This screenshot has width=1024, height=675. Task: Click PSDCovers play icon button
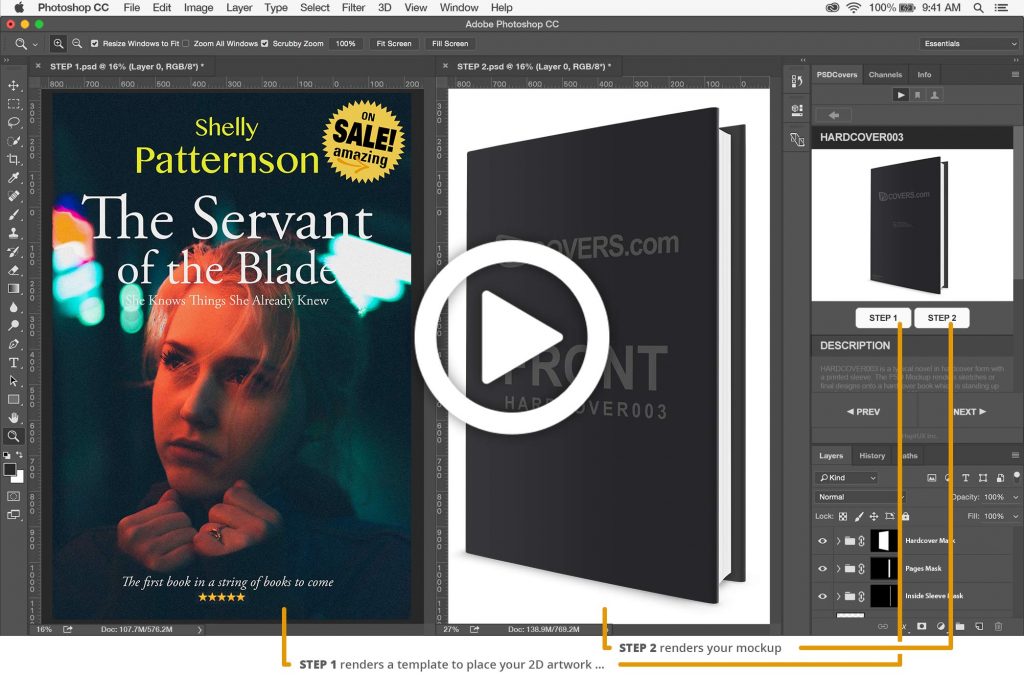click(901, 95)
